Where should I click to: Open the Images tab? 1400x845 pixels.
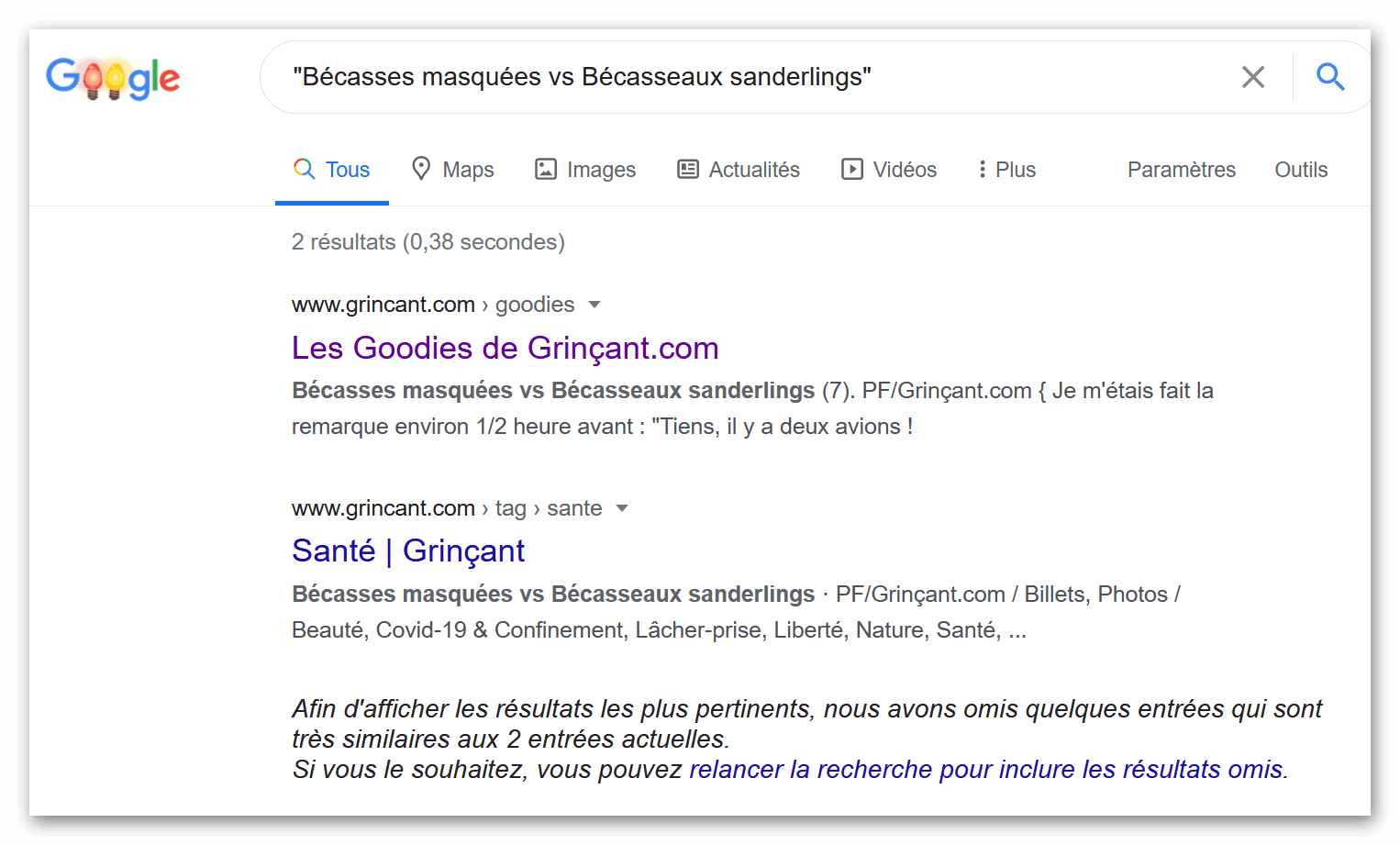click(x=585, y=170)
